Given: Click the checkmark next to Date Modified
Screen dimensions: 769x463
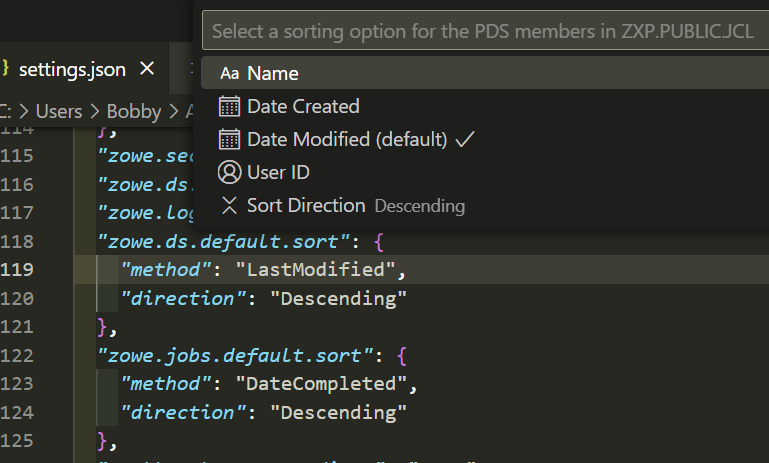Looking at the screenshot, I should click(x=465, y=139).
